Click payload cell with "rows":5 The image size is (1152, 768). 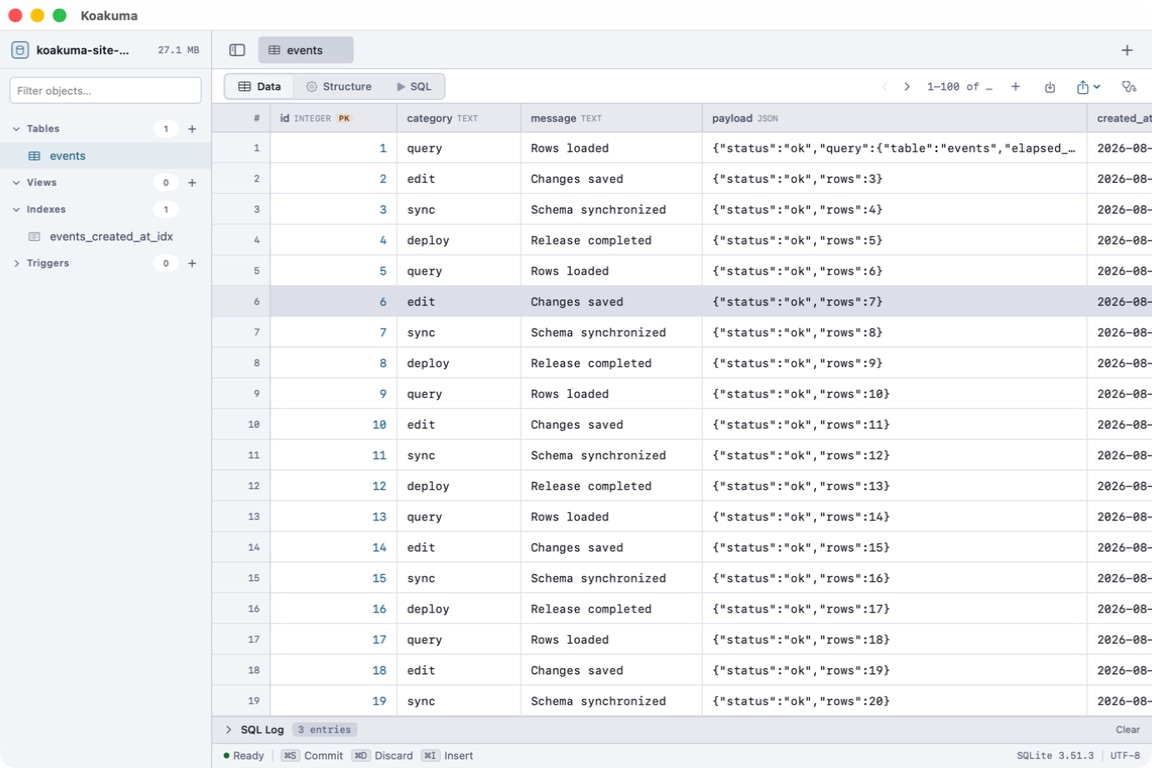tap(895, 240)
